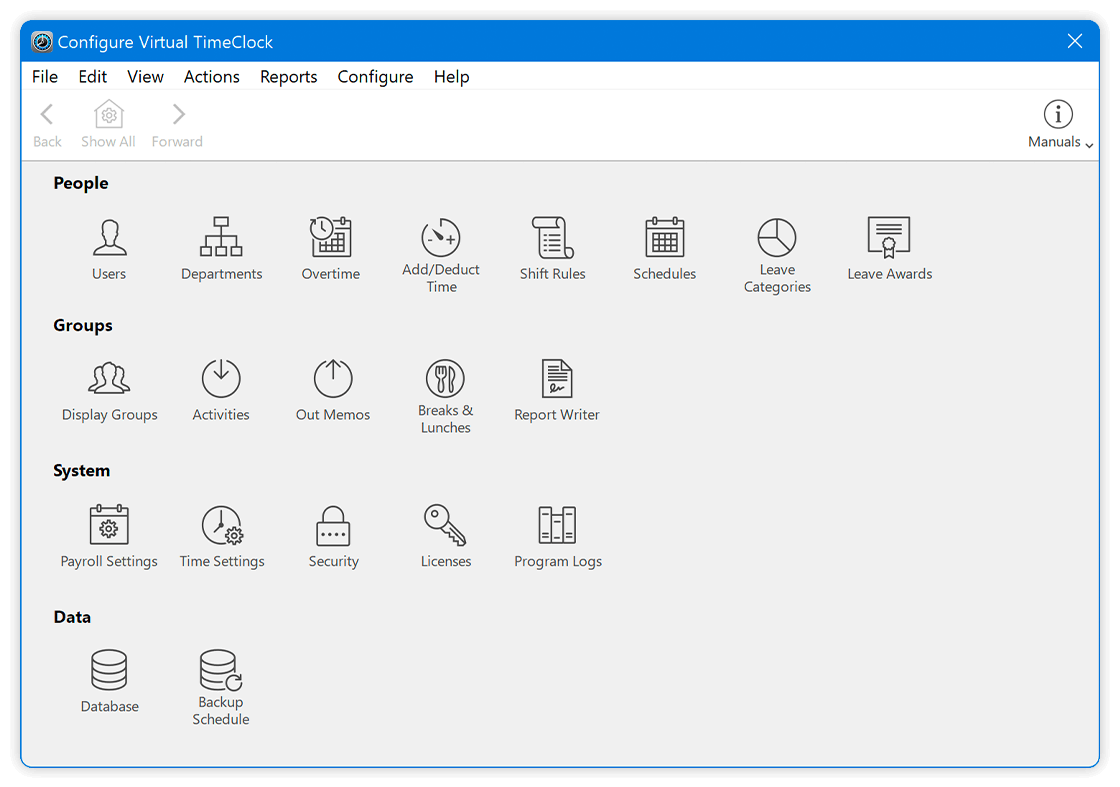Open the Backup Schedule settings
This screenshot has height=787, width=1120.
220,672
